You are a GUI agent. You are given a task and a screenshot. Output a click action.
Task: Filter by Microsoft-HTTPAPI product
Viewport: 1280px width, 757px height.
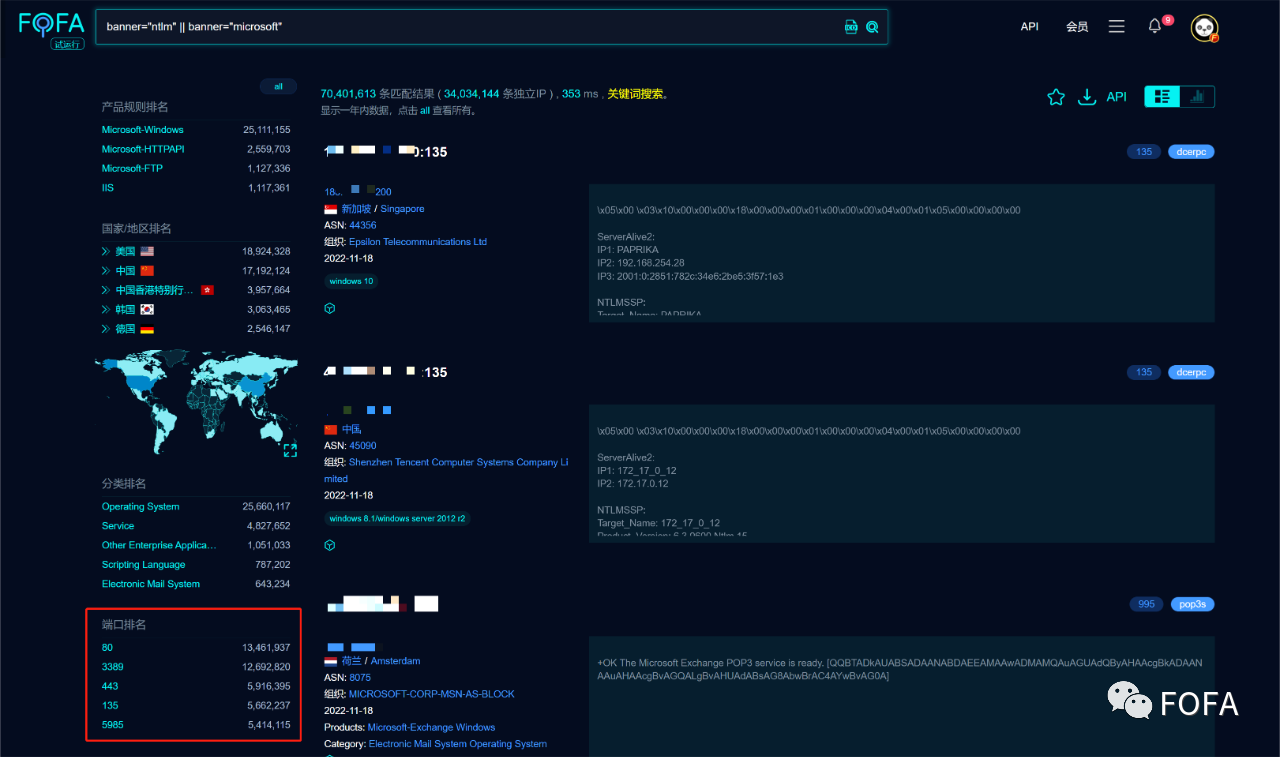pyautogui.click(x=143, y=149)
